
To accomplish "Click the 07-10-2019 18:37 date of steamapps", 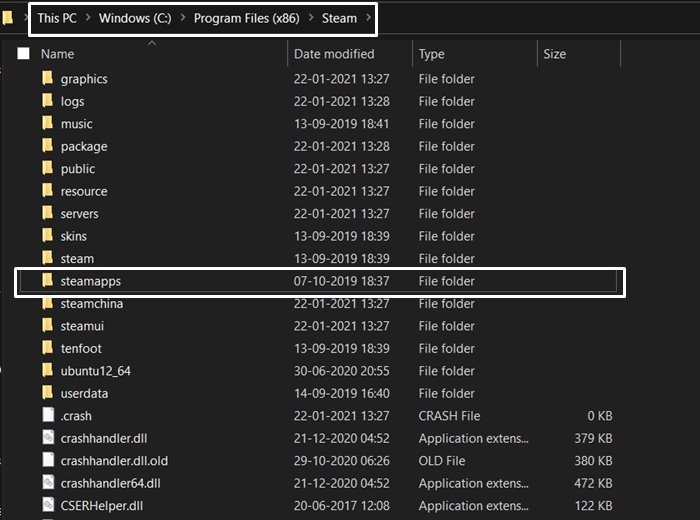I will (342, 281).
